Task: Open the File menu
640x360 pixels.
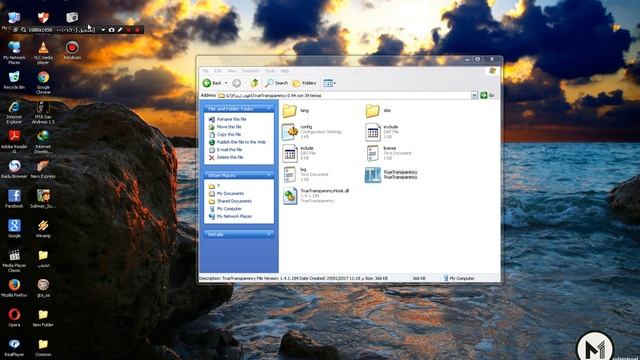Action: click(205, 71)
